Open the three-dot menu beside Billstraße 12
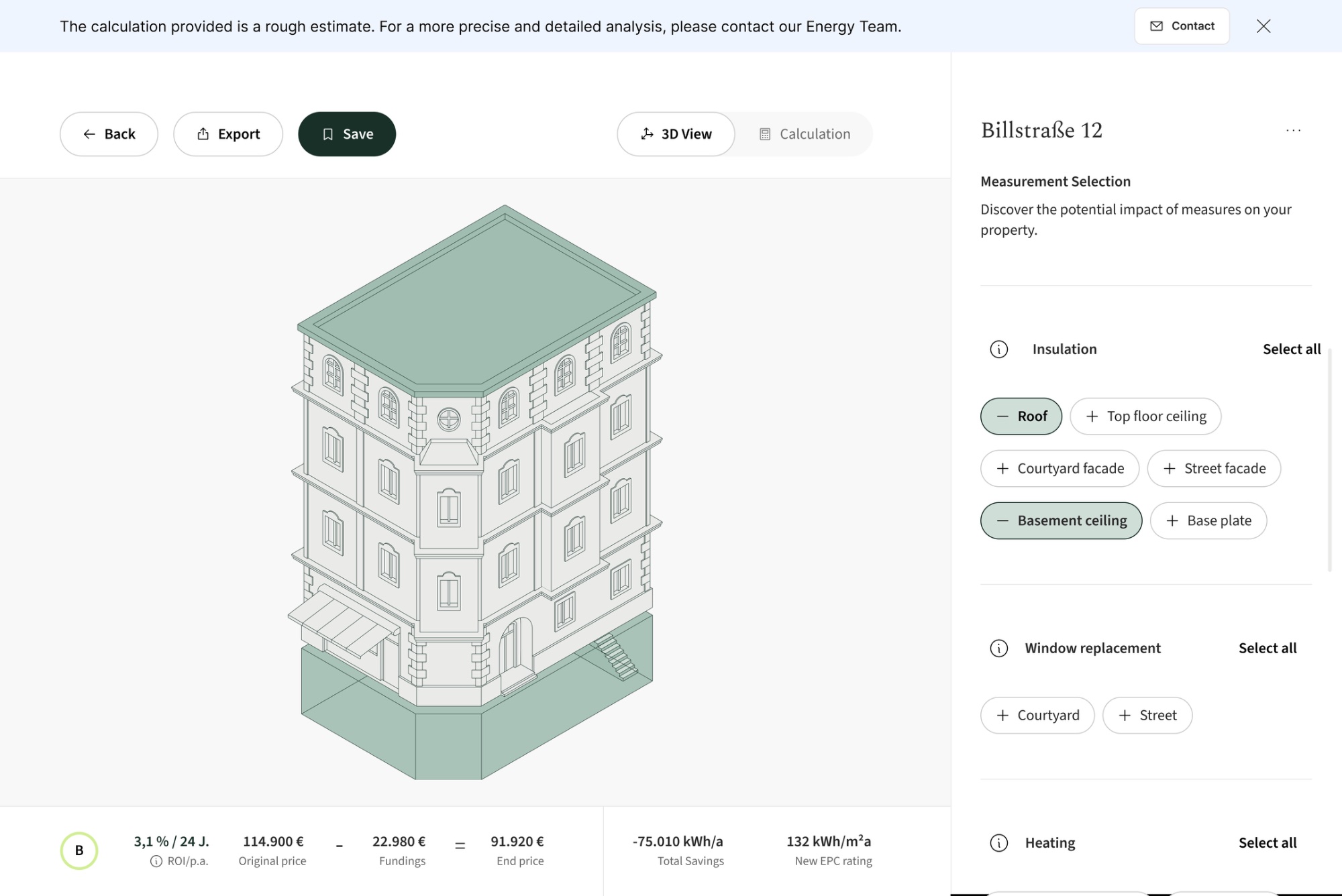This screenshot has height=896, width=1342. coord(1293,130)
